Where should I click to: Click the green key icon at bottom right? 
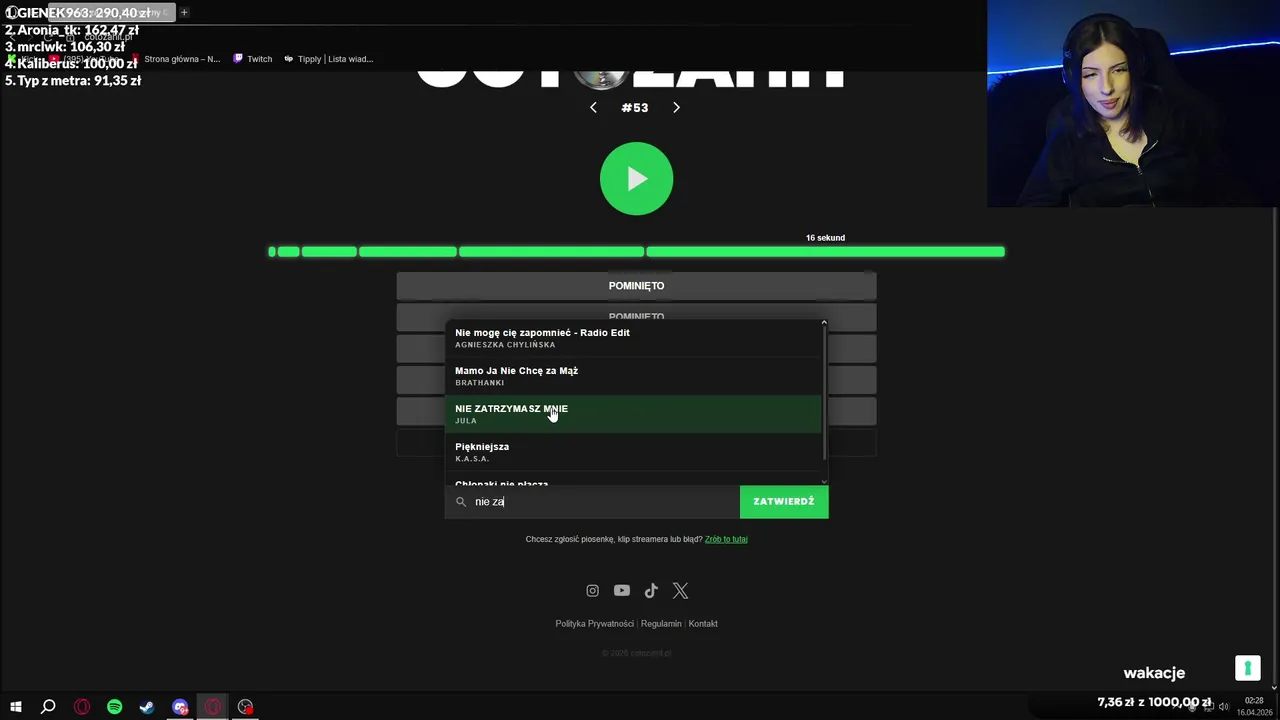click(1247, 668)
